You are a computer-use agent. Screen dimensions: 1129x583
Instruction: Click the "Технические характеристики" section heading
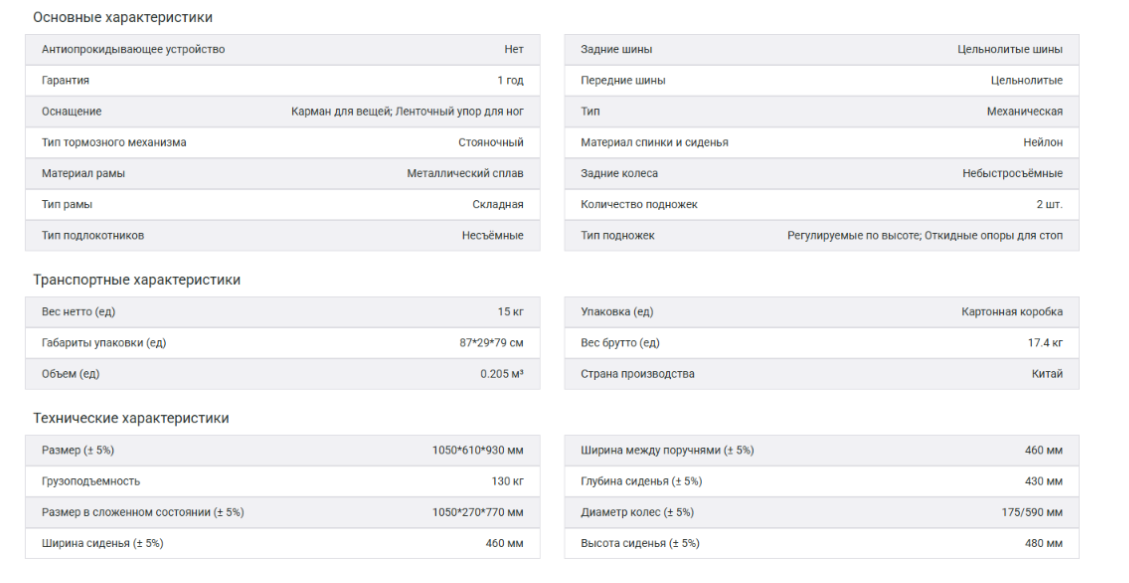click(131, 418)
